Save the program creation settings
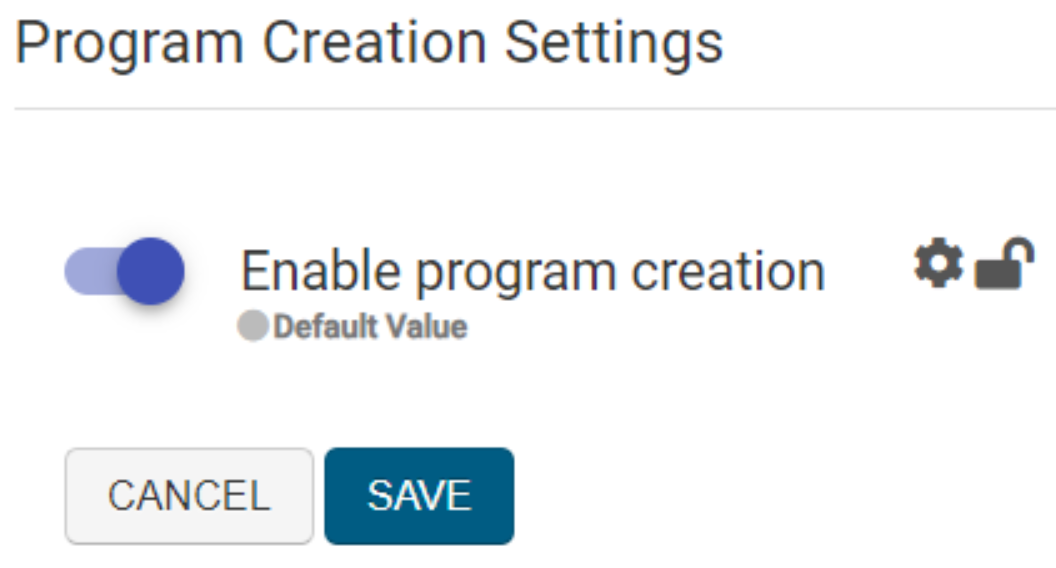Screen dimensions: 1056x568 pyautogui.click(x=419, y=496)
